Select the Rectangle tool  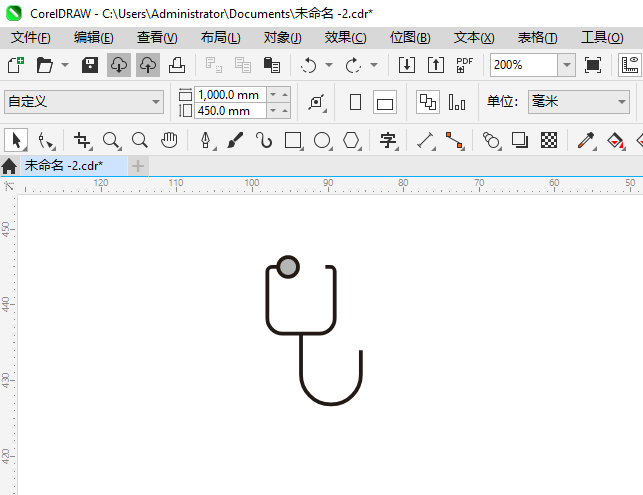point(293,140)
